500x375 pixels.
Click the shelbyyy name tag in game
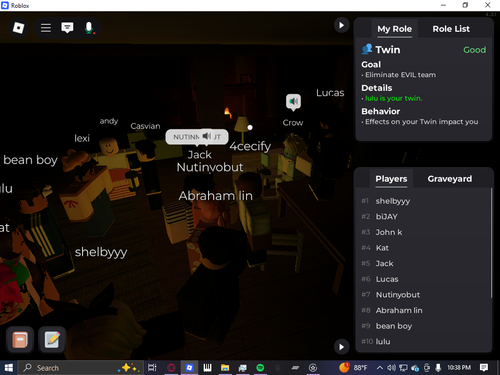click(x=101, y=252)
